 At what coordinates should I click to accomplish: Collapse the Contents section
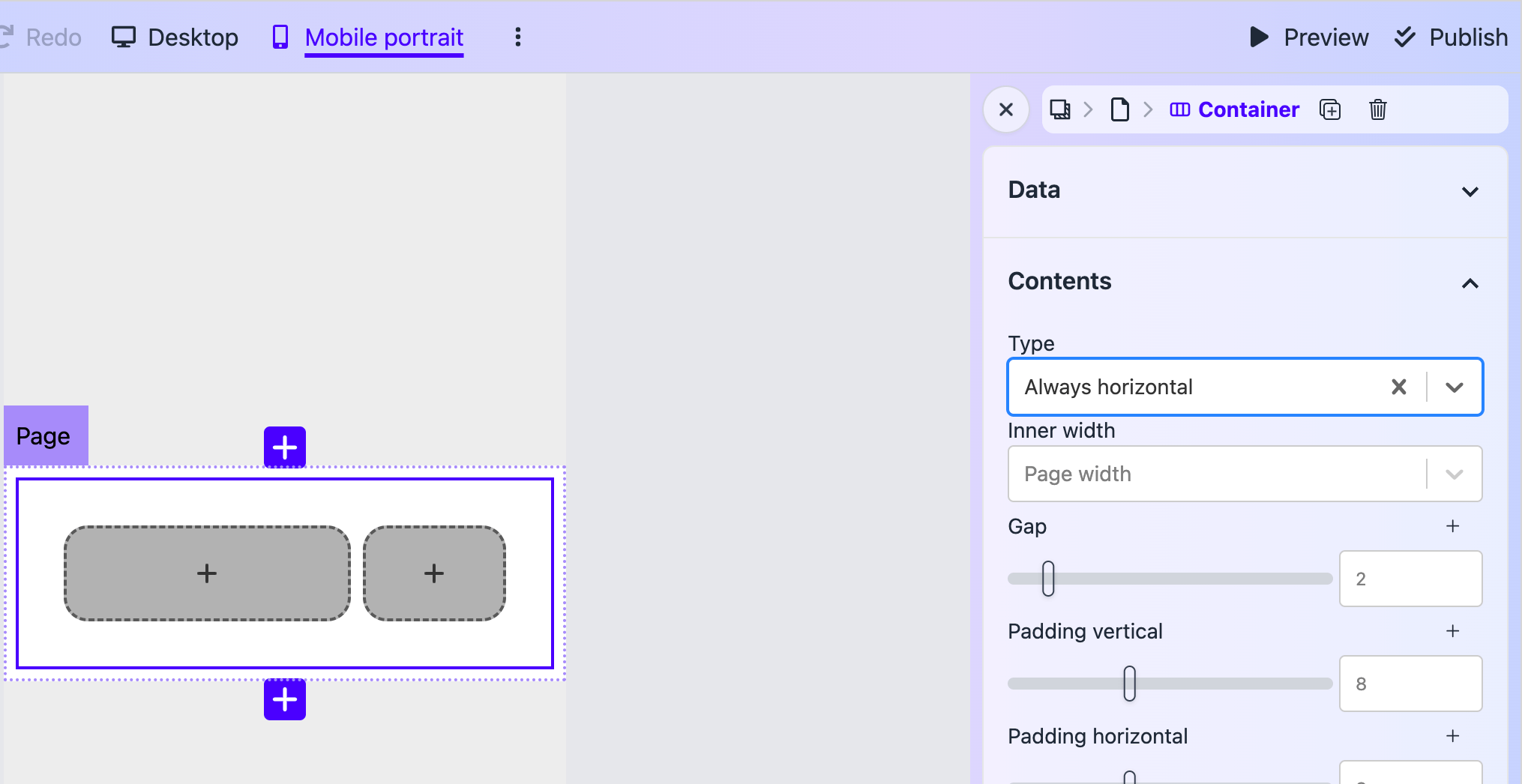1470,283
